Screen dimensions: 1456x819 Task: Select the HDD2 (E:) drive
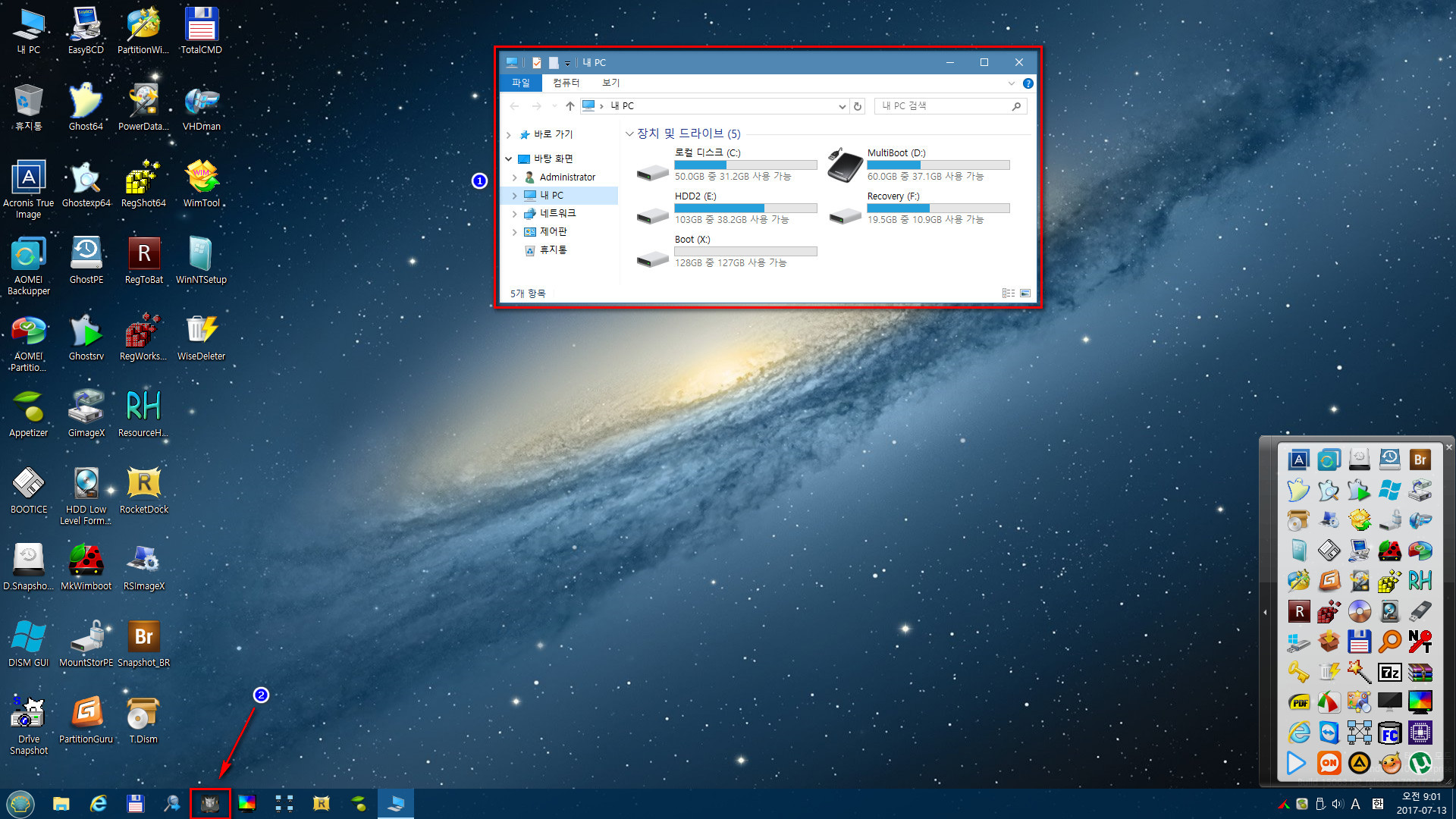point(726,208)
